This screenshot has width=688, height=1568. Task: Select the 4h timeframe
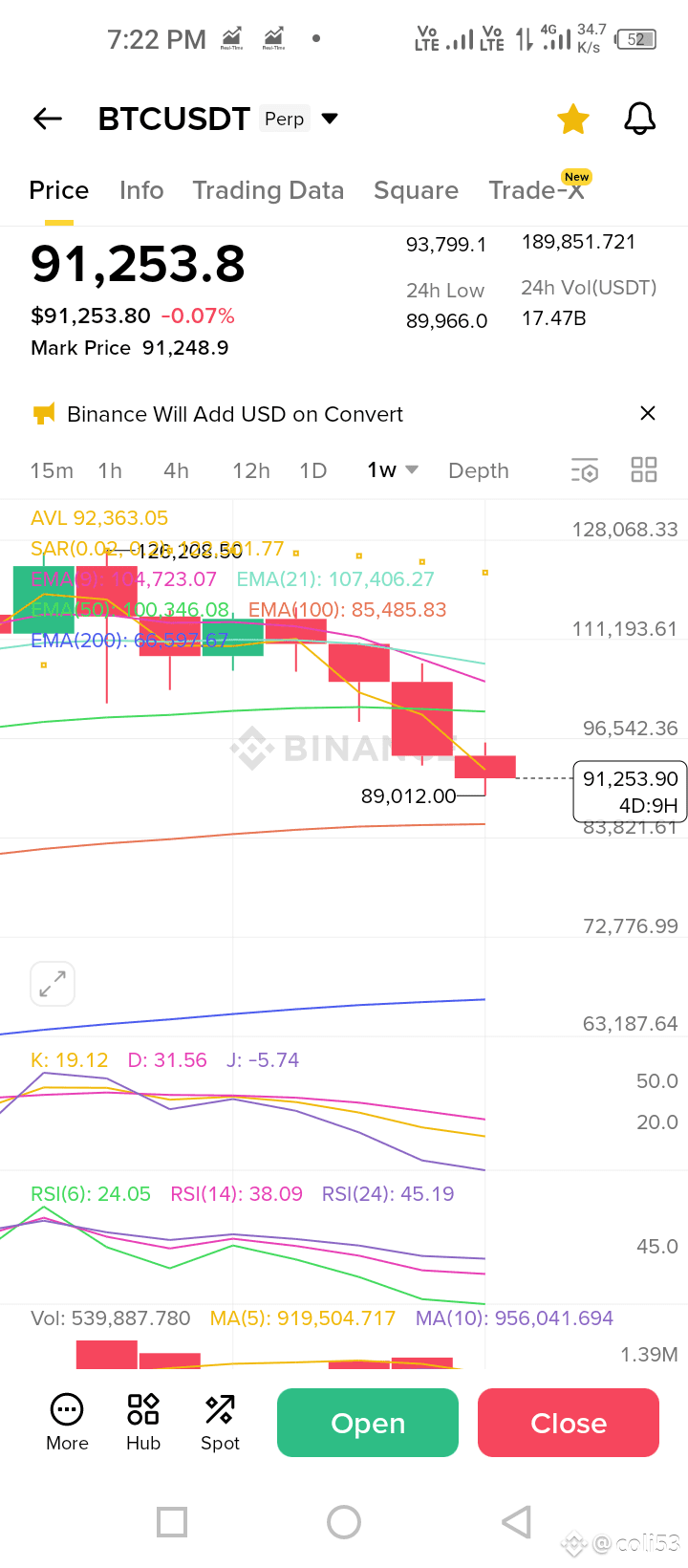click(176, 470)
